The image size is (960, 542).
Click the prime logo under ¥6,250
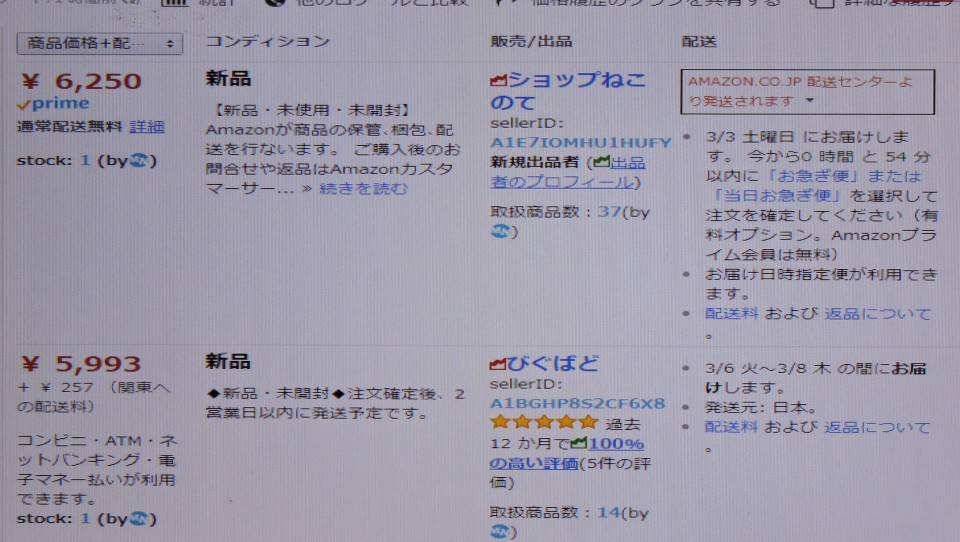click(x=53, y=104)
